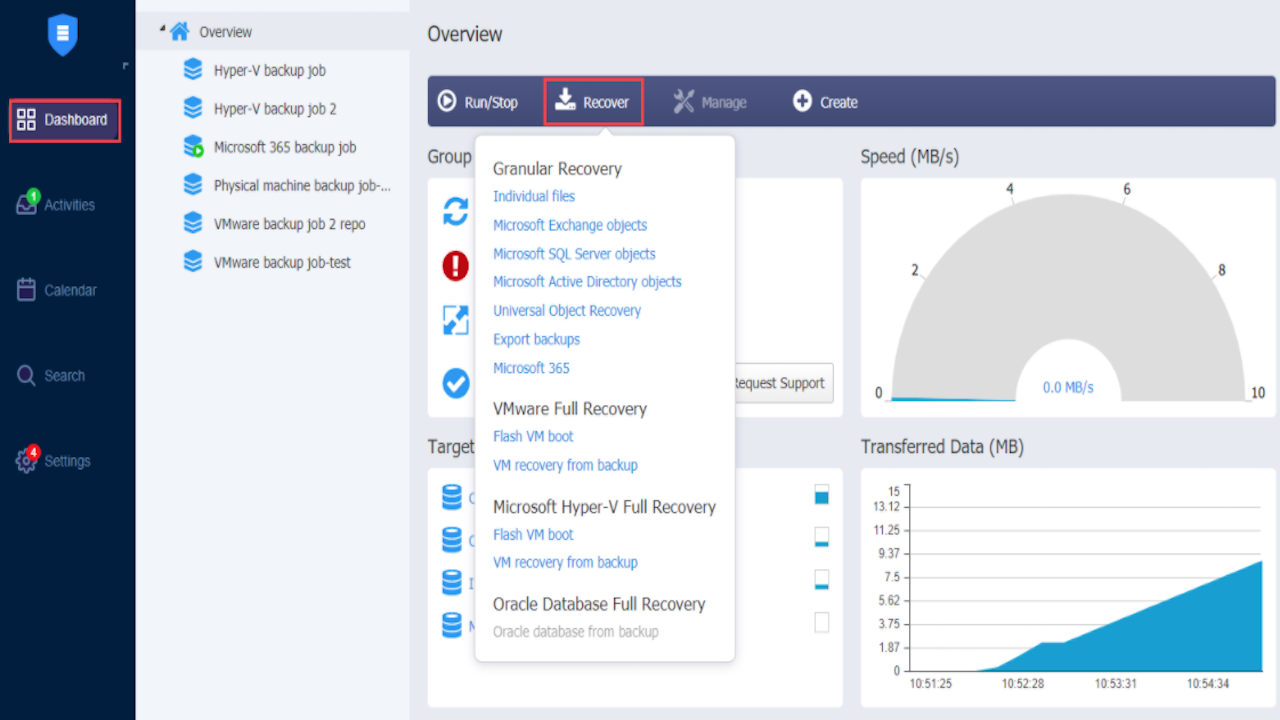Click the blue checkmark status icon
Screen dimensions: 1280x720
pyautogui.click(x=456, y=383)
